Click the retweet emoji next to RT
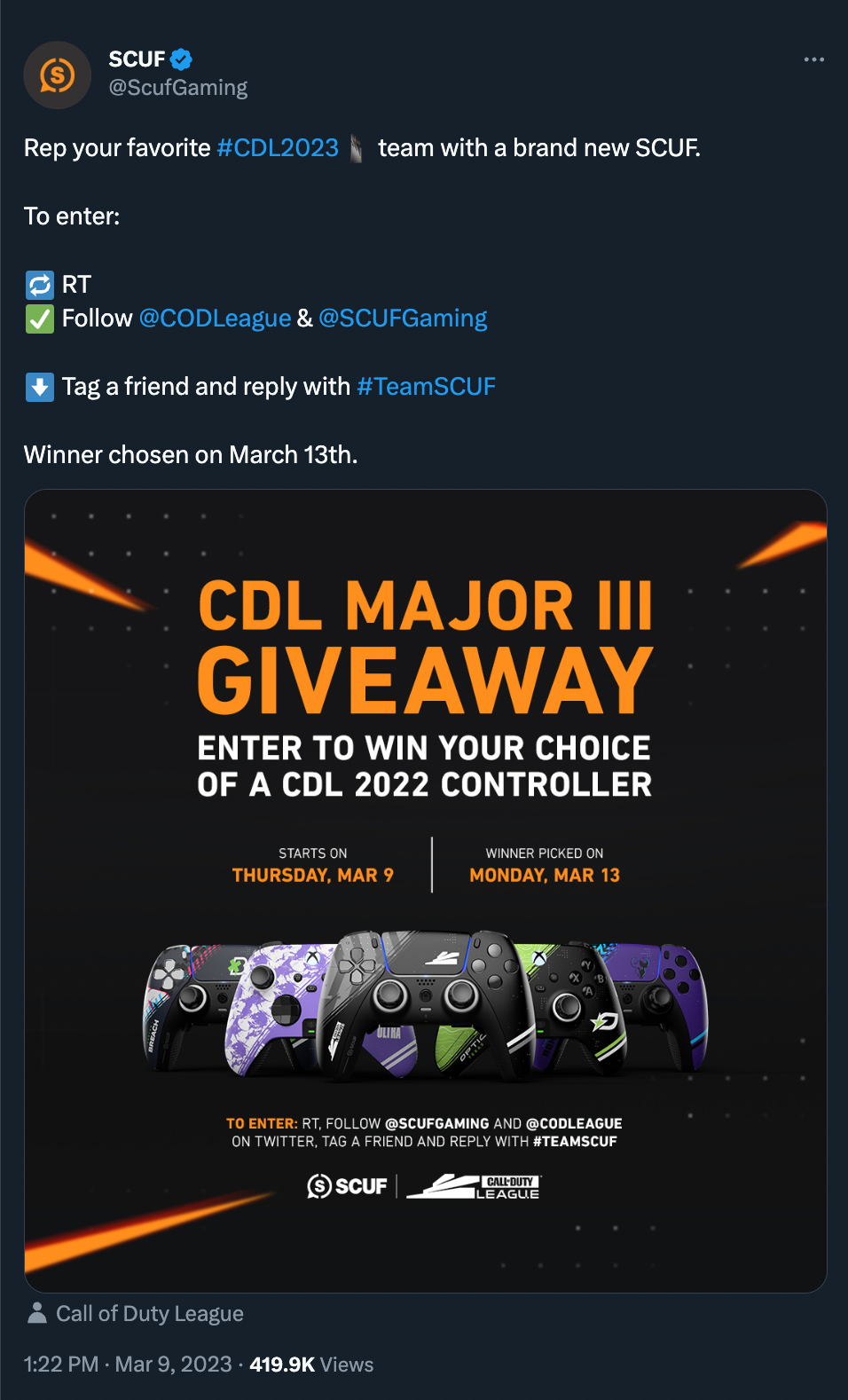848x1400 pixels. (x=40, y=285)
